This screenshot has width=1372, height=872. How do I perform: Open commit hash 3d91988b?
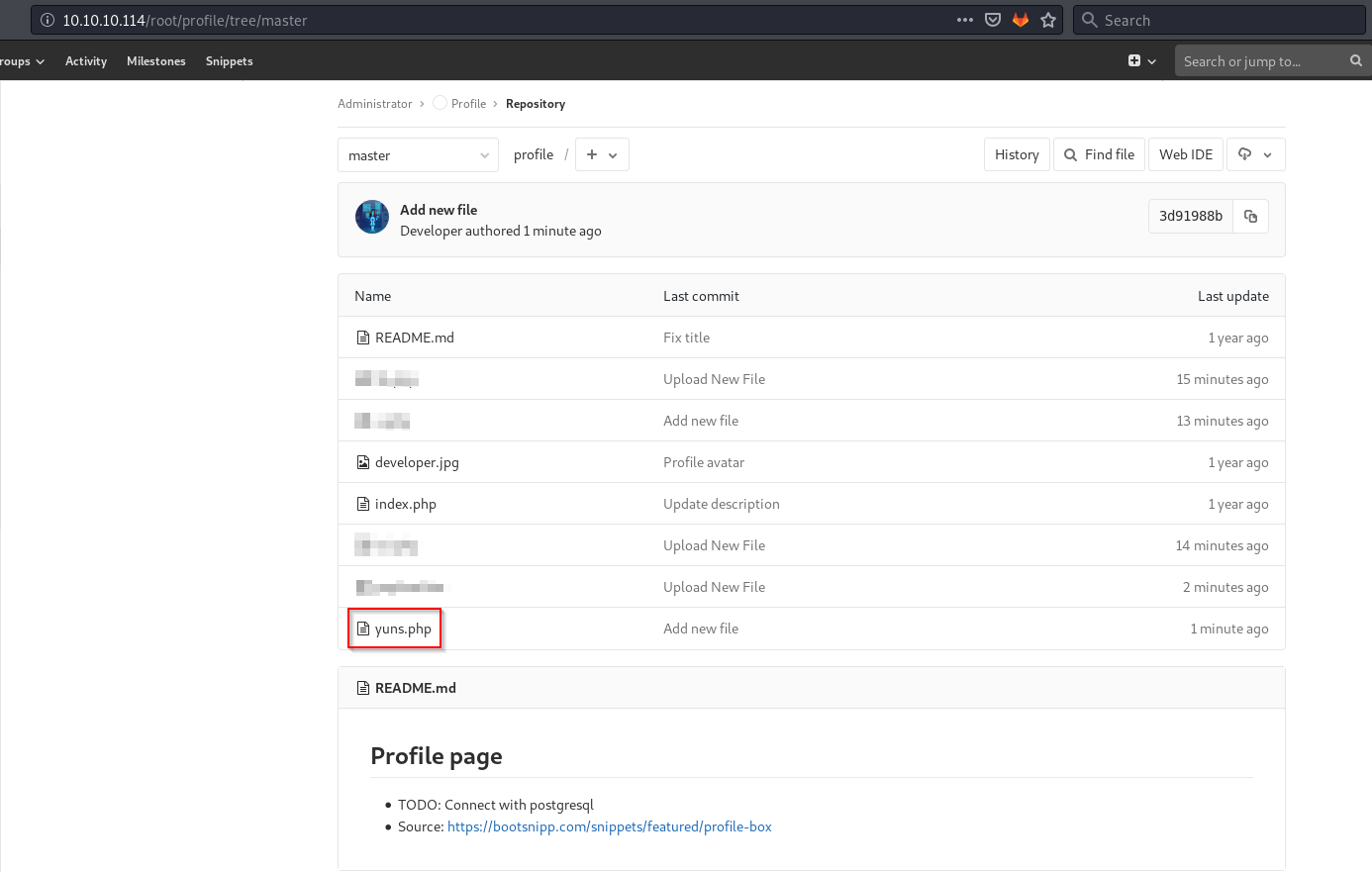pyautogui.click(x=1191, y=216)
